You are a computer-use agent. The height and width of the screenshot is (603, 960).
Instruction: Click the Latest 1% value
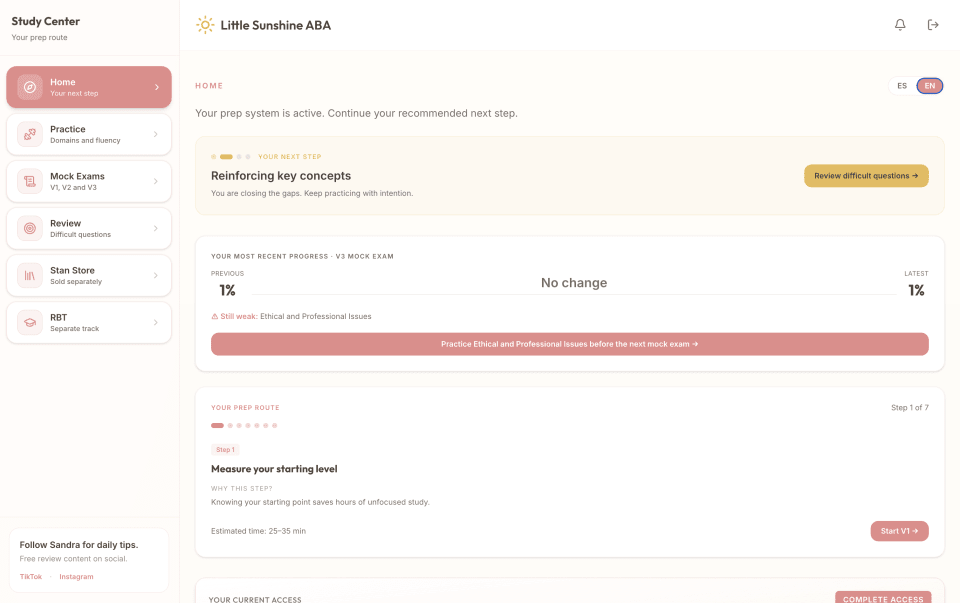point(916,290)
